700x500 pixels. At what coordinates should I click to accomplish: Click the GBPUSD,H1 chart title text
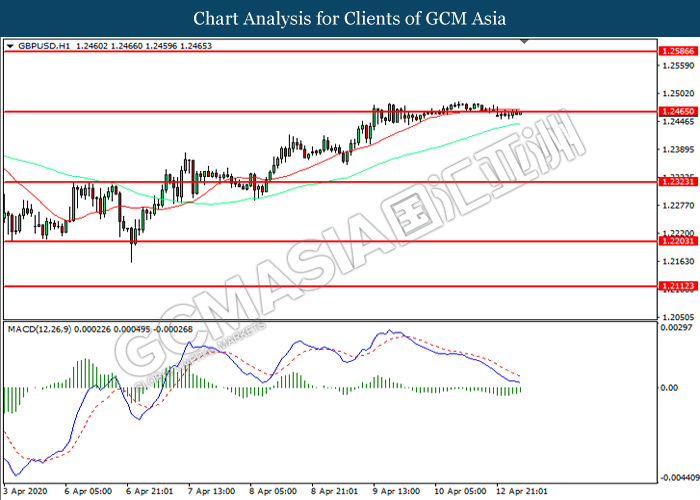44,46
